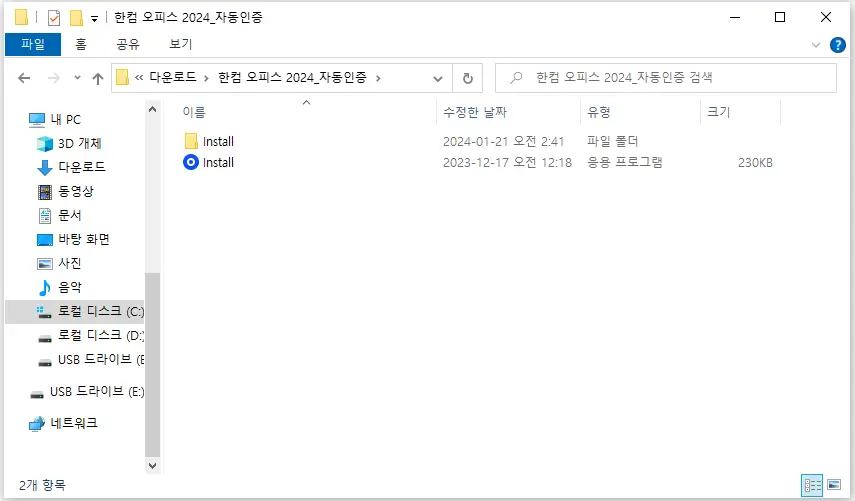The height and width of the screenshot is (501, 855).
Task: Click the date 2024-01-21 오전 2:41
Action: click(503, 142)
